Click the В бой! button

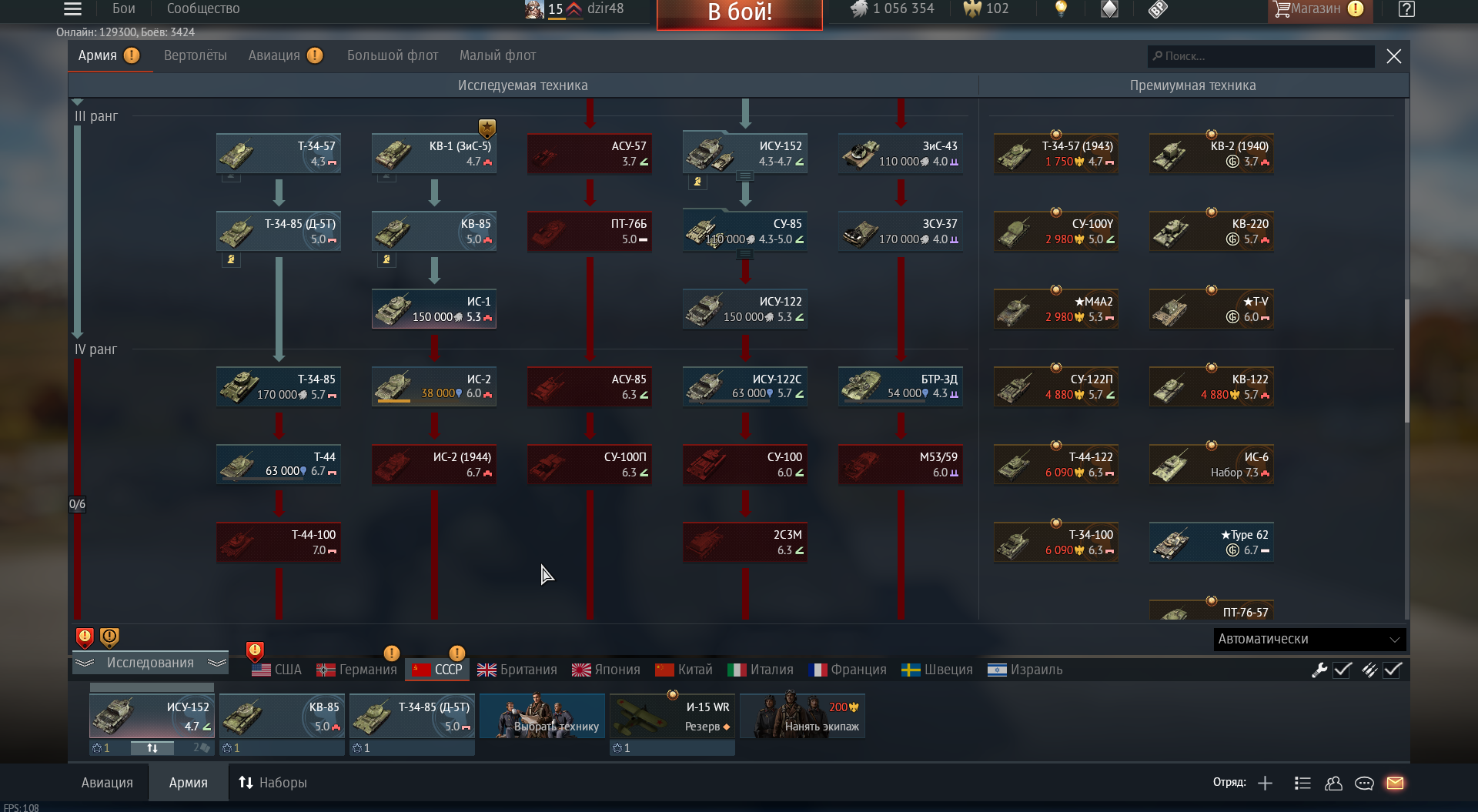[740, 13]
